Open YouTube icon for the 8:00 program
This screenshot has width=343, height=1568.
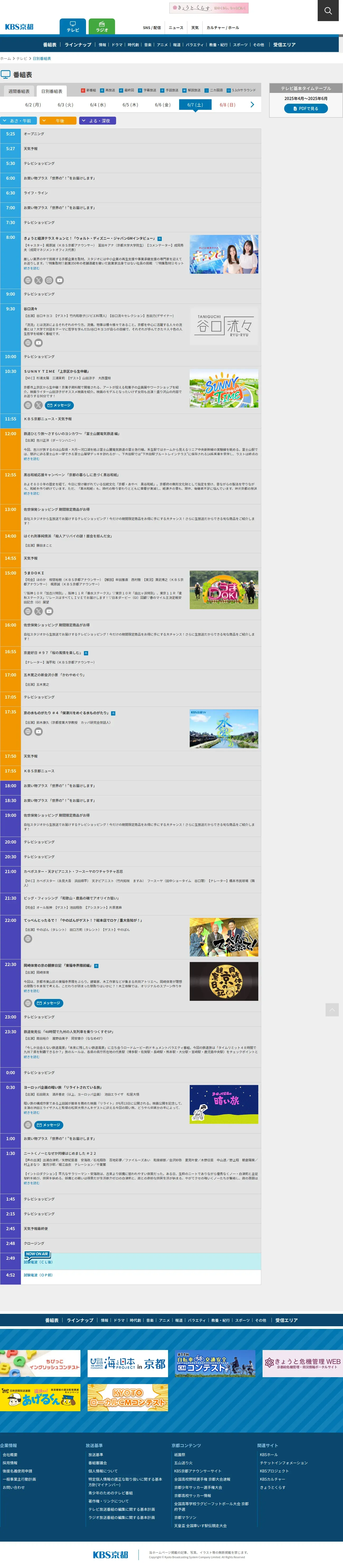(x=60, y=281)
